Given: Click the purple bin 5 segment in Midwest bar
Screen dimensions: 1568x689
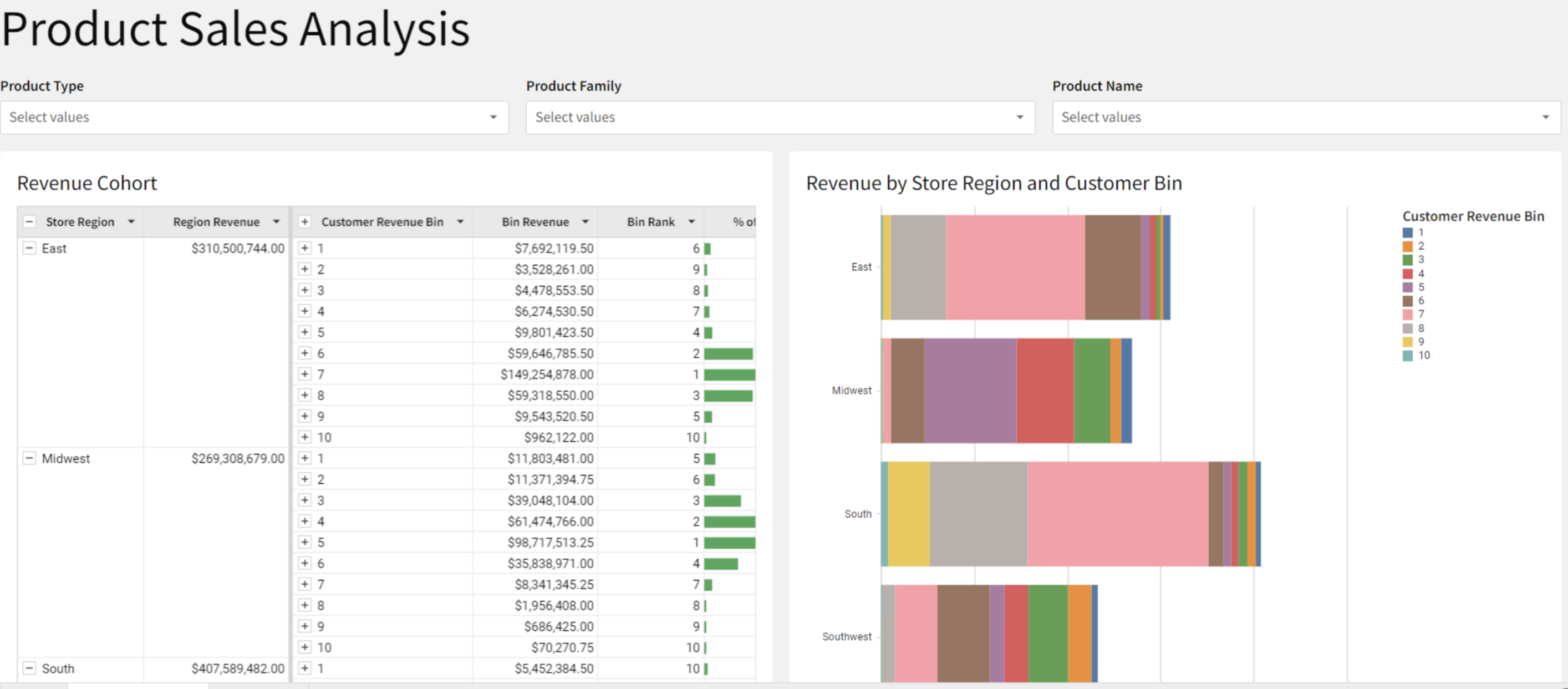Looking at the screenshot, I should pos(970,391).
